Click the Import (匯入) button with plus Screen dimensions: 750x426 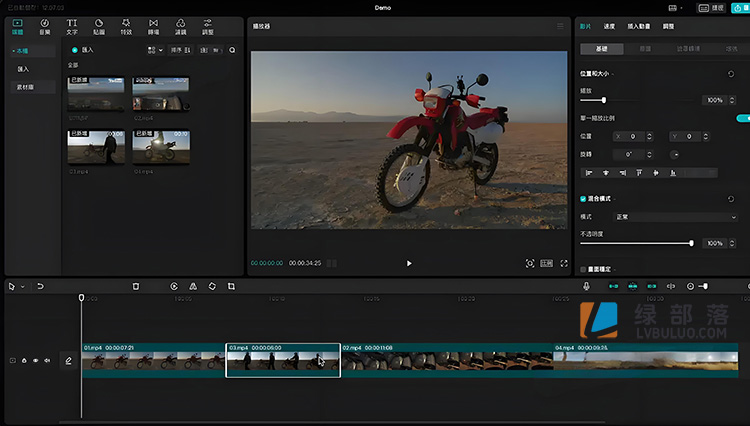82,50
